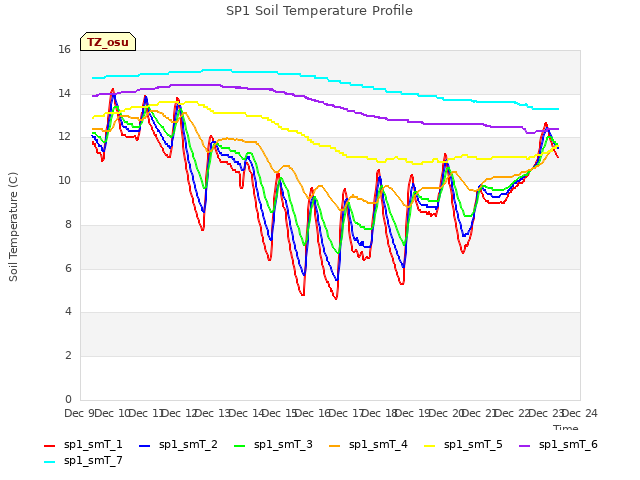Screen dimensions: 640x480
Task: Click the sp1_smT_4 orange legend swatch
Action: click(x=334, y=446)
